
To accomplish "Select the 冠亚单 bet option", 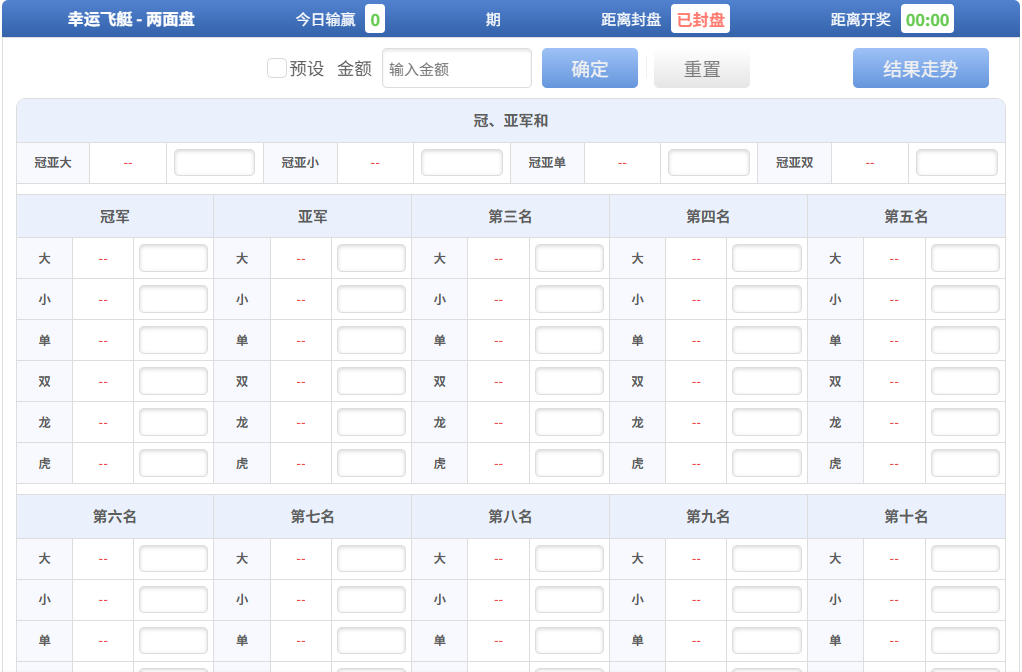I will click(546, 162).
